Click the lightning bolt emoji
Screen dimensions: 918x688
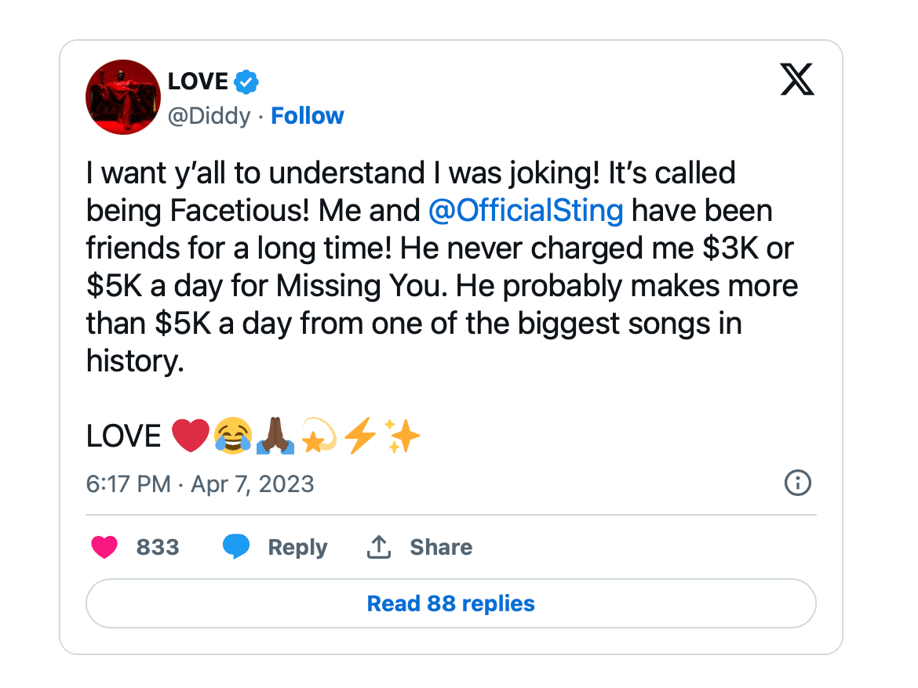pos(360,436)
